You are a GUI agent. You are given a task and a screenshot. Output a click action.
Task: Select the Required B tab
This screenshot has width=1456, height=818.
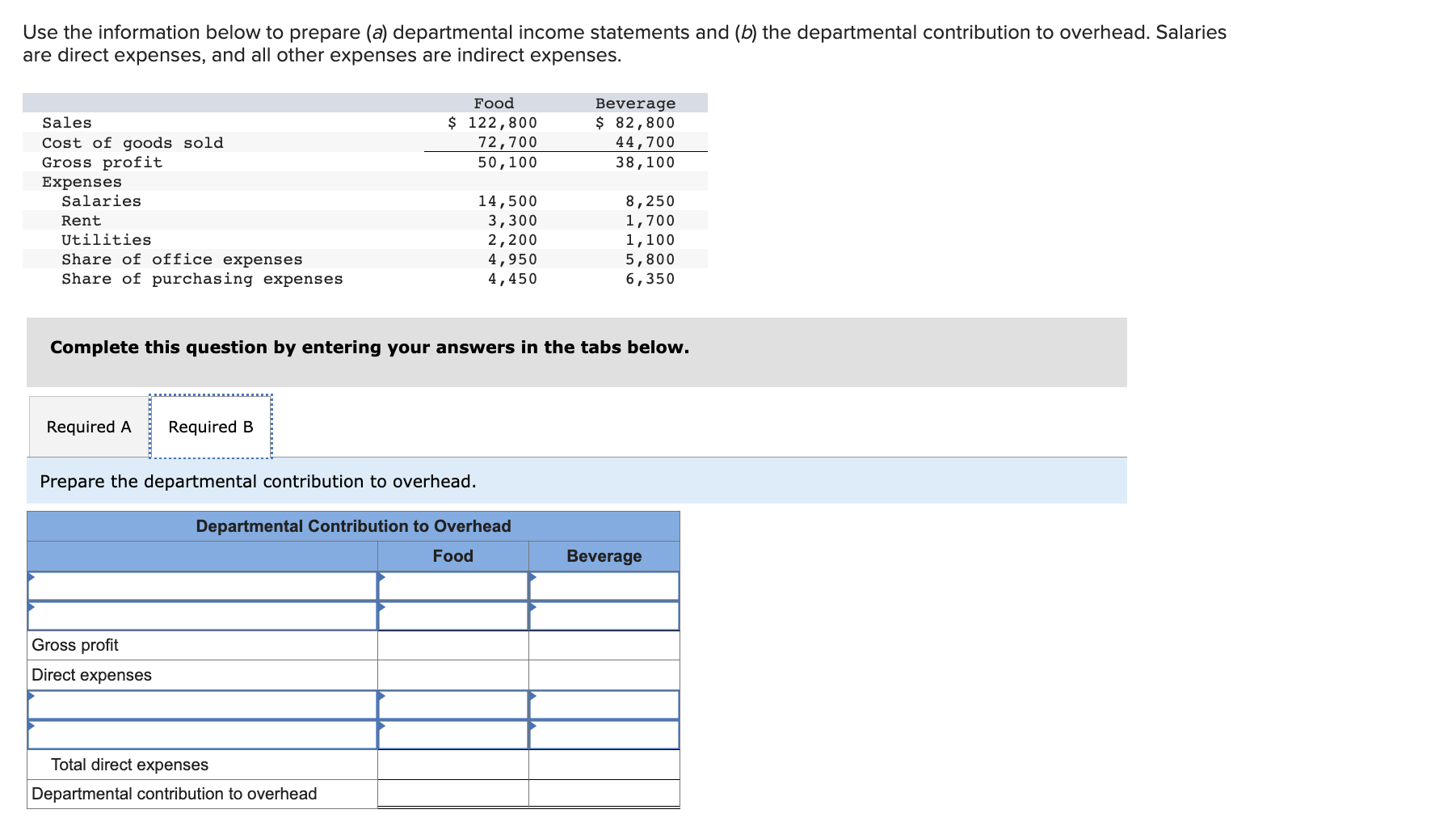coord(211,427)
